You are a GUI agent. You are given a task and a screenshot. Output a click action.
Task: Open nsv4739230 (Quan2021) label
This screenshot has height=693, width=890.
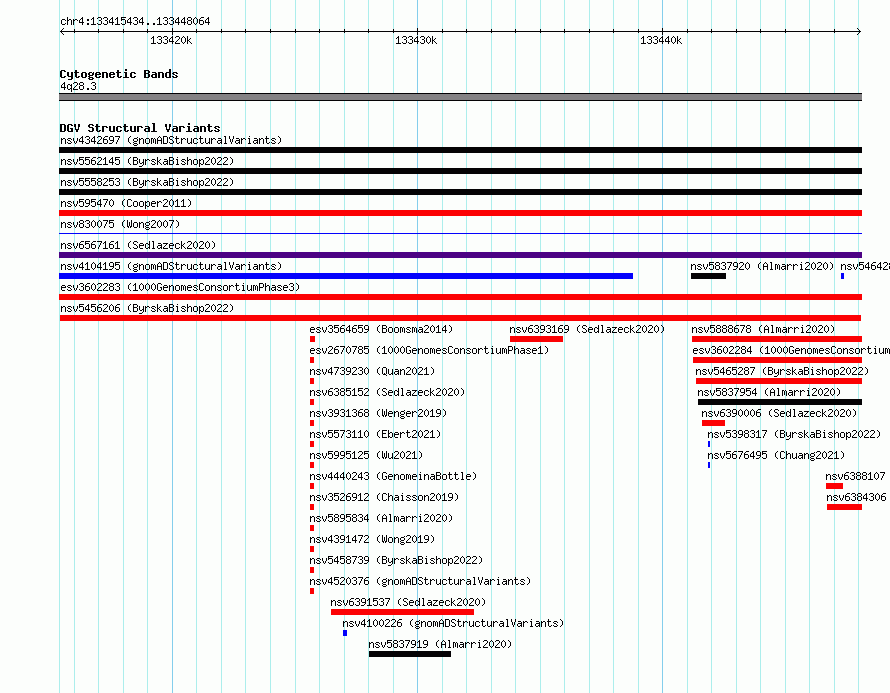[372, 371]
